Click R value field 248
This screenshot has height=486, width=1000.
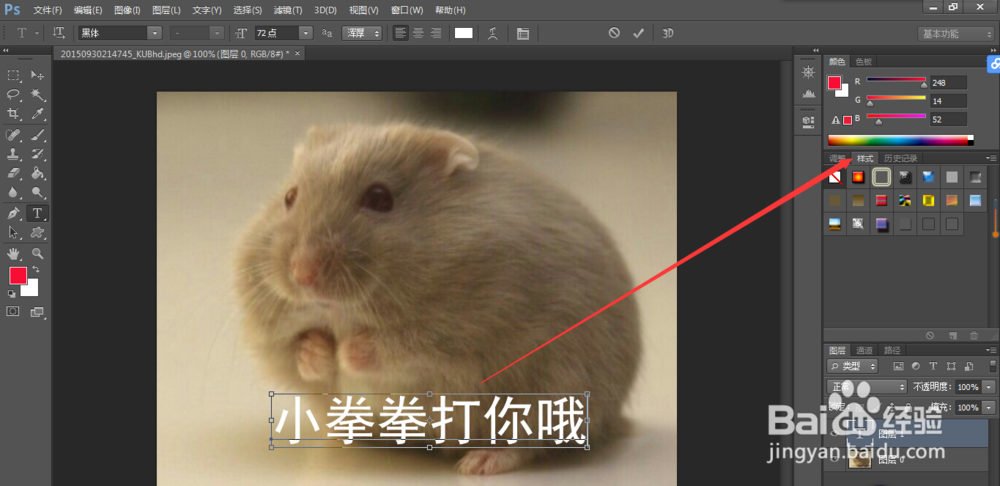point(948,82)
